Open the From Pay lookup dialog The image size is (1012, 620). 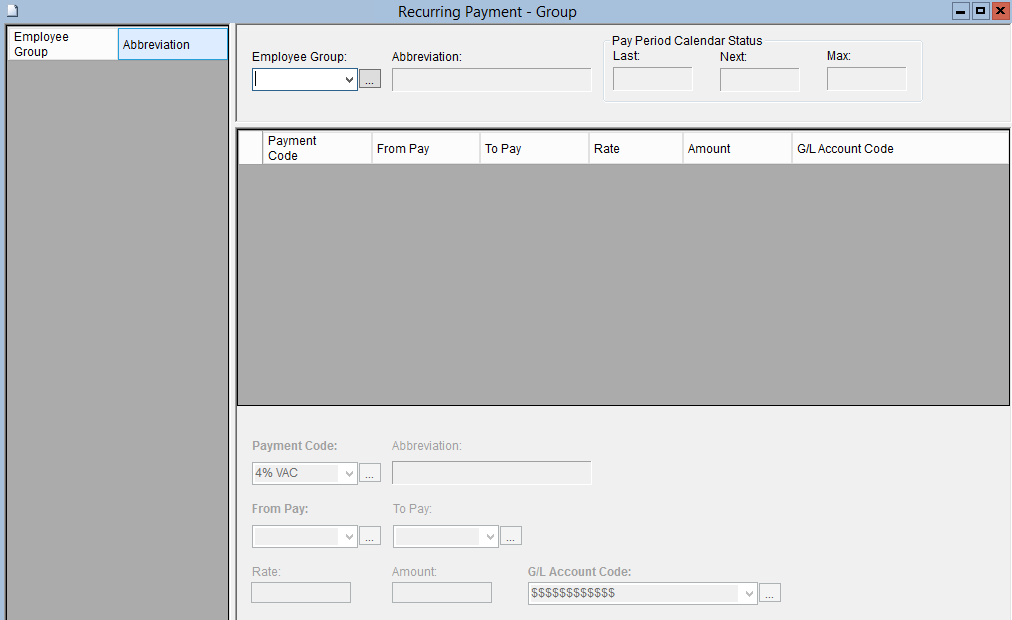370,536
